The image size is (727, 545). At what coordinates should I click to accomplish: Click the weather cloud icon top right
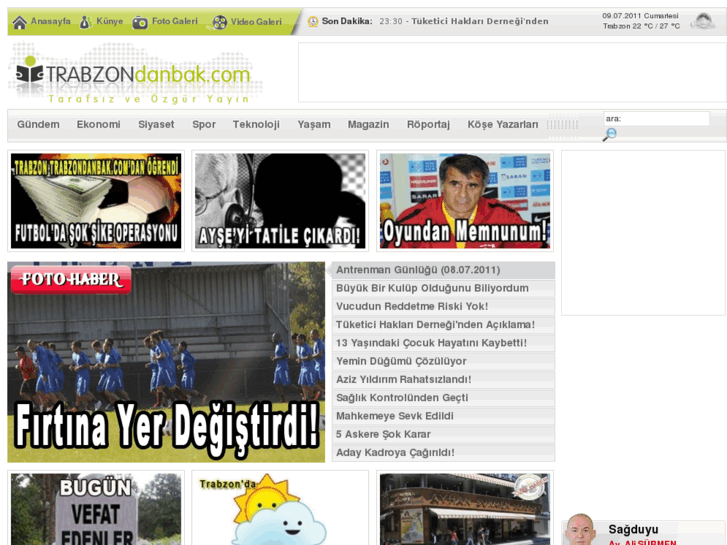point(703,21)
